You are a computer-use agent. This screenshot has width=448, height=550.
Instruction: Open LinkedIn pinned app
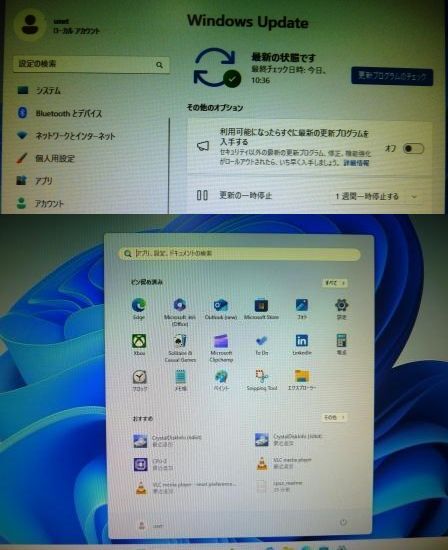click(302, 344)
